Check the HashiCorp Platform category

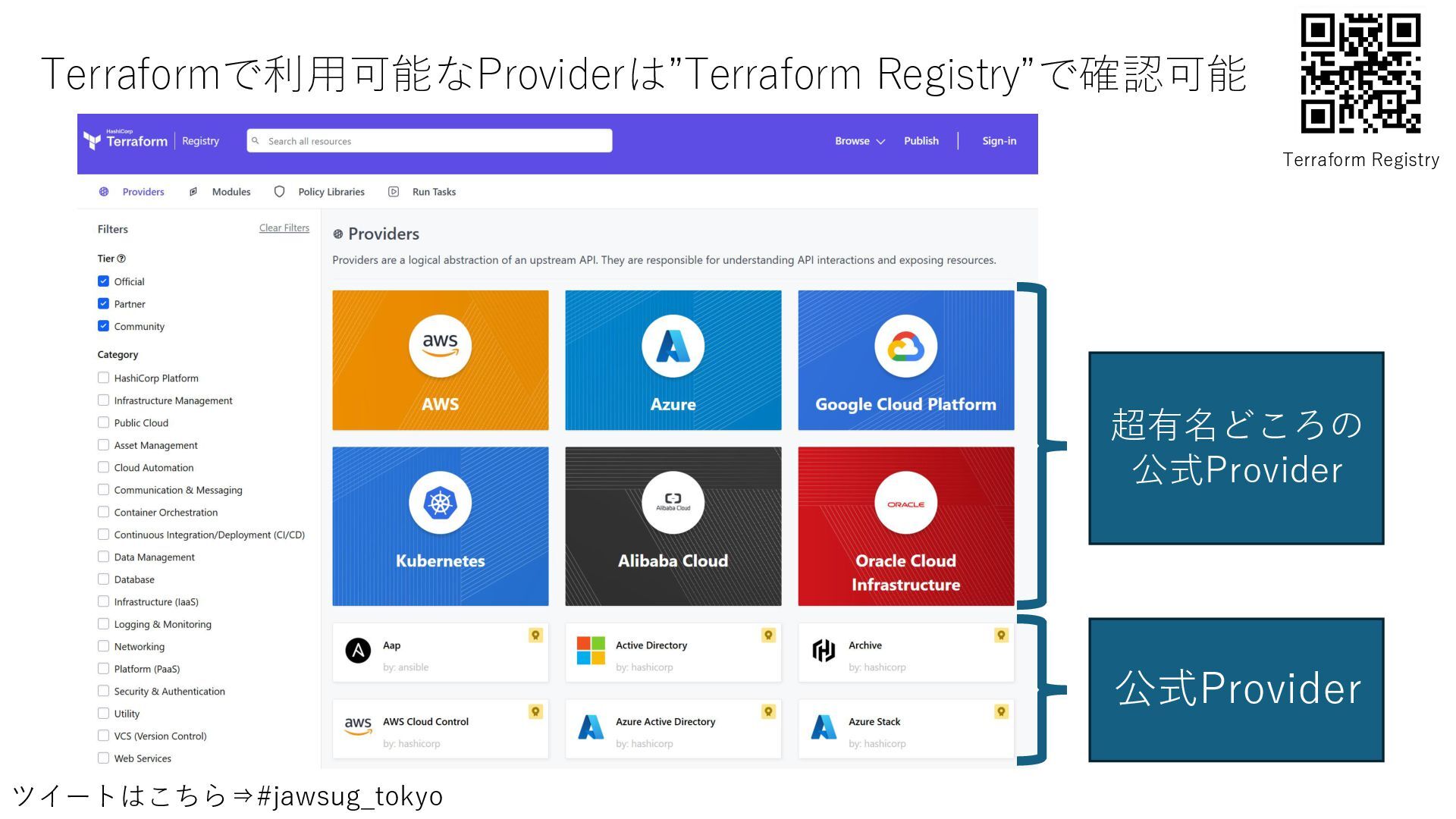click(103, 378)
